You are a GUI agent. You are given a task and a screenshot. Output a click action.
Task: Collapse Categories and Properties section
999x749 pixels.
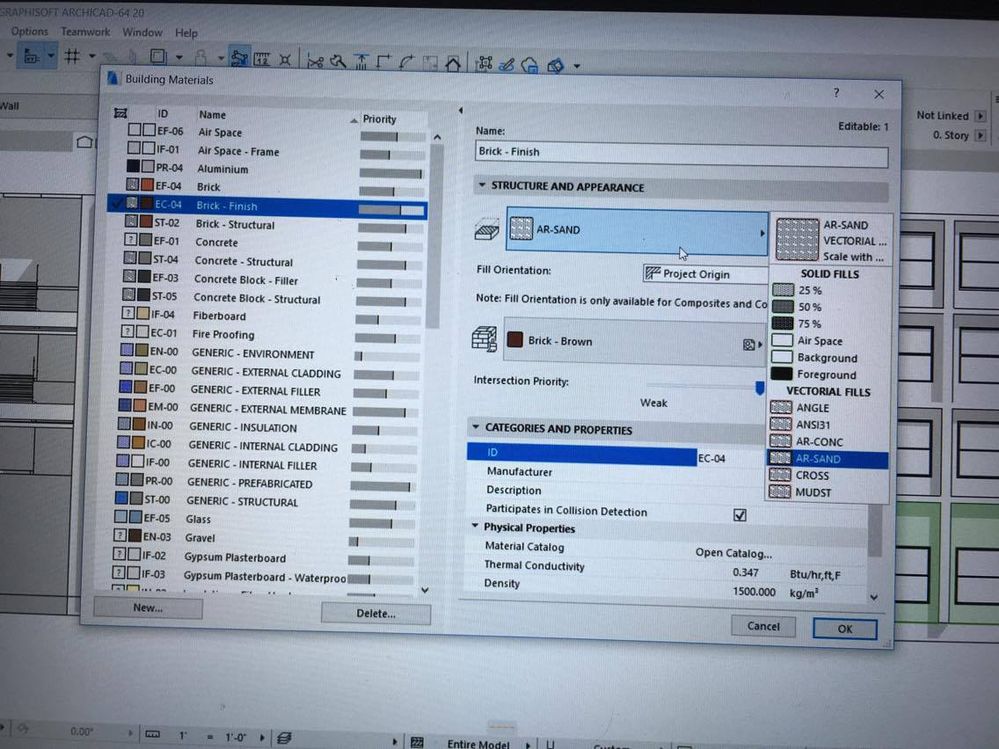(476, 427)
